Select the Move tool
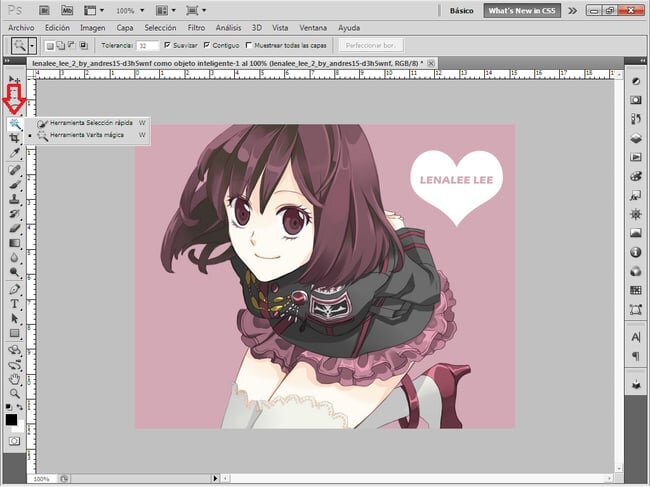 15,79
